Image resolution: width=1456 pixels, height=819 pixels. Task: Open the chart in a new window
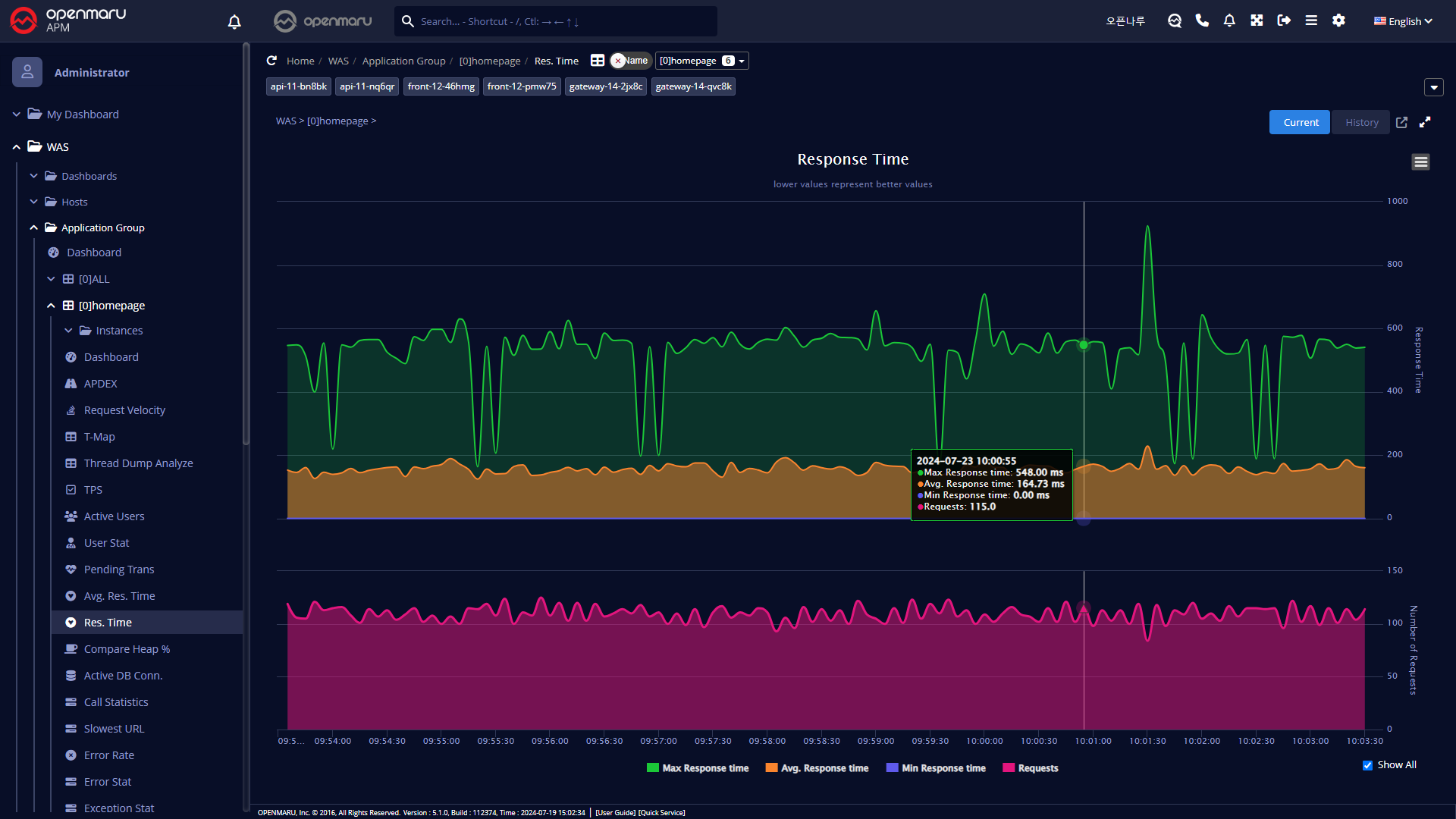coord(1401,122)
